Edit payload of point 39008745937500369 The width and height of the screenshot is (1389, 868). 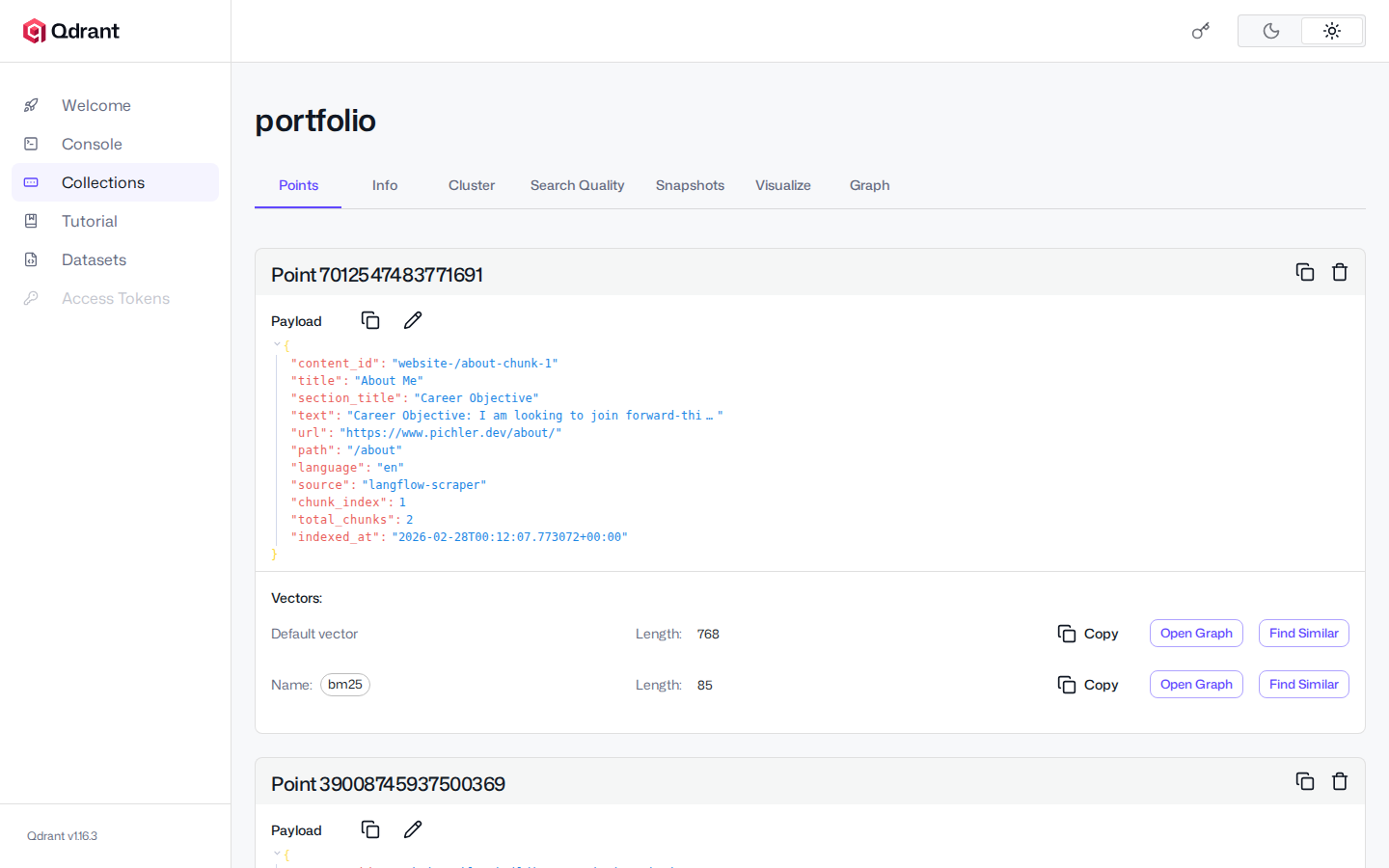coord(413,829)
